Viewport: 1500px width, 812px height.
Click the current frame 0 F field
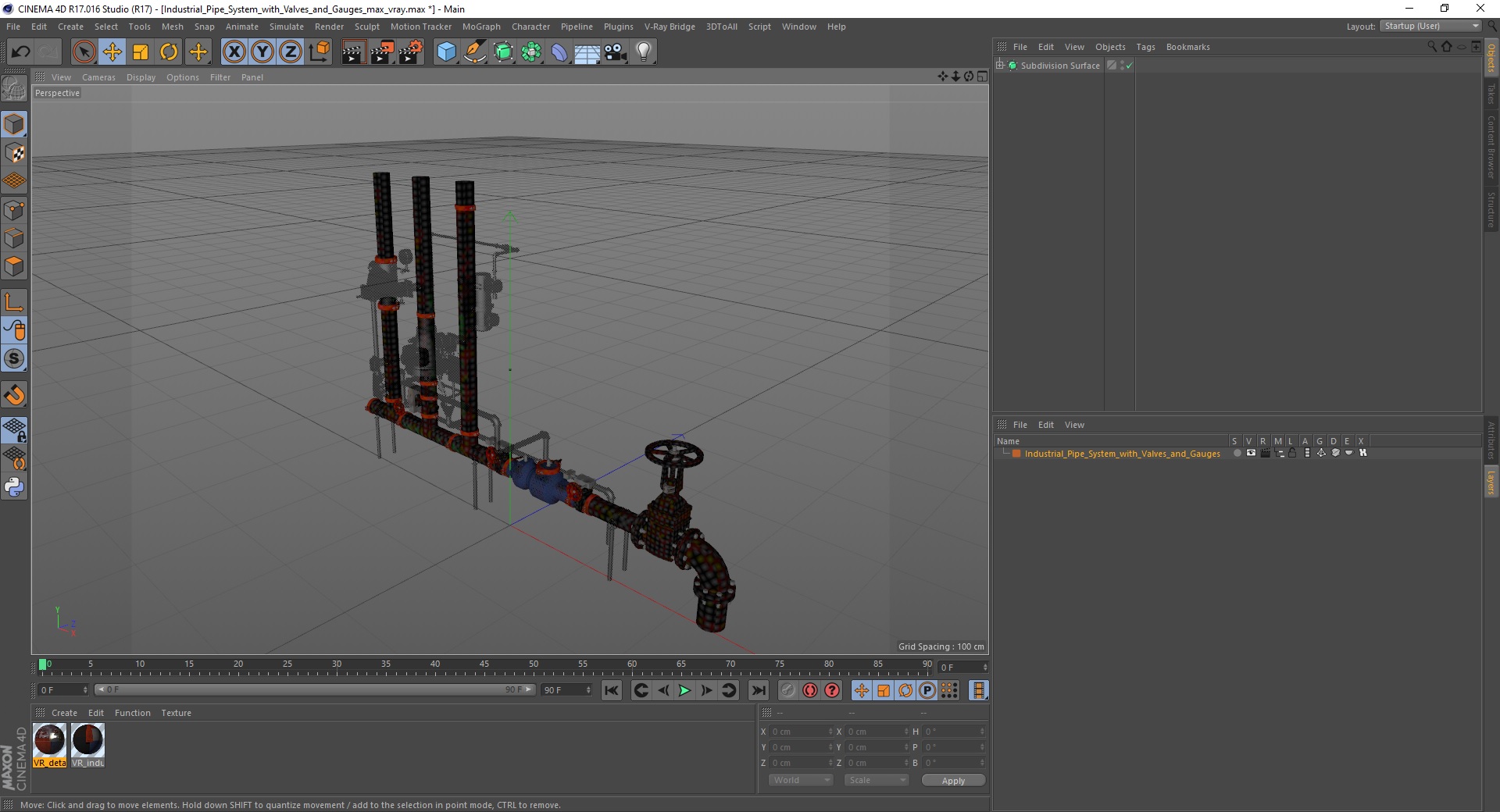62,690
